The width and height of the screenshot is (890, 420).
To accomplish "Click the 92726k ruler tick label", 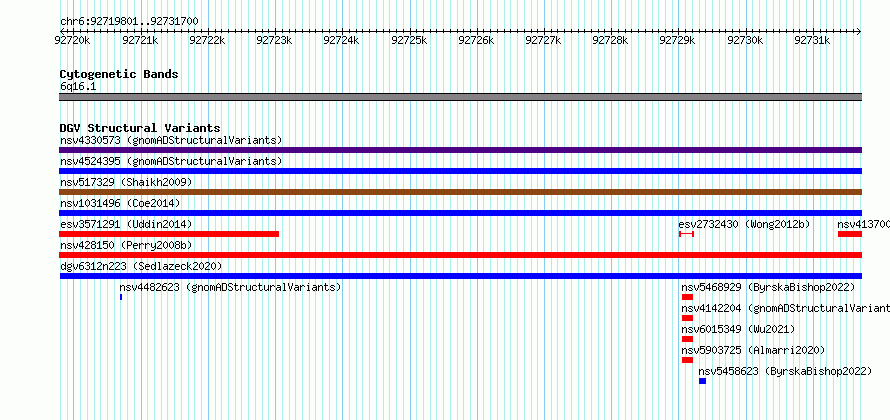I will [476, 40].
